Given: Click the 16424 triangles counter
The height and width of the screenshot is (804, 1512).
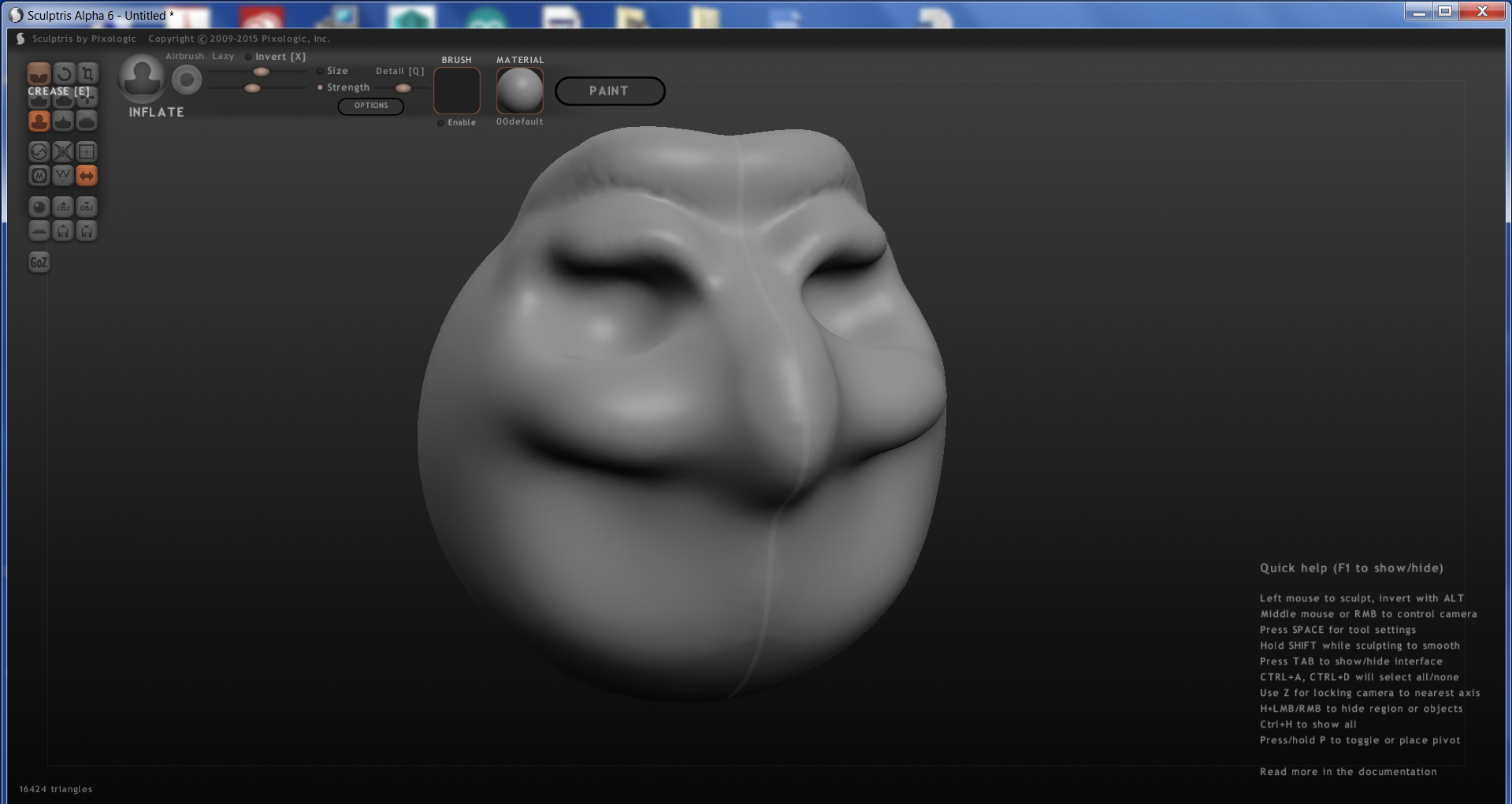Looking at the screenshot, I should (x=56, y=789).
